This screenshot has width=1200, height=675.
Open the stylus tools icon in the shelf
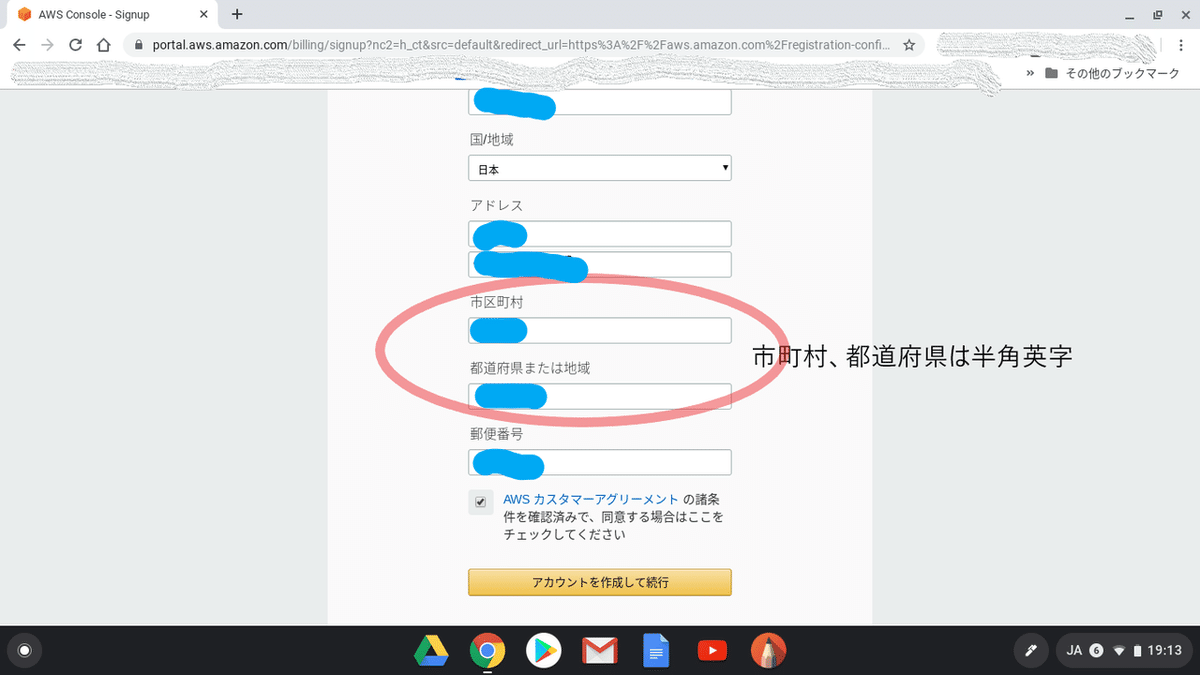[1031, 650]
